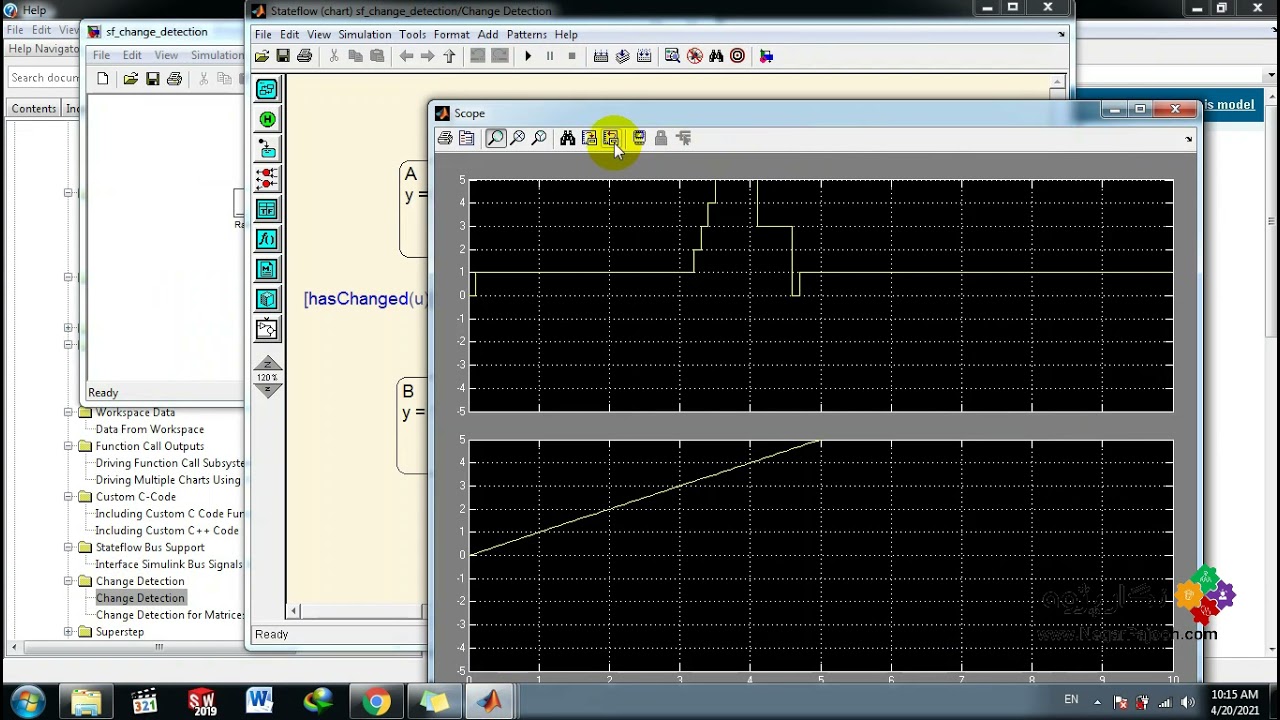Select the MATLAB function tool

[267, 270]
